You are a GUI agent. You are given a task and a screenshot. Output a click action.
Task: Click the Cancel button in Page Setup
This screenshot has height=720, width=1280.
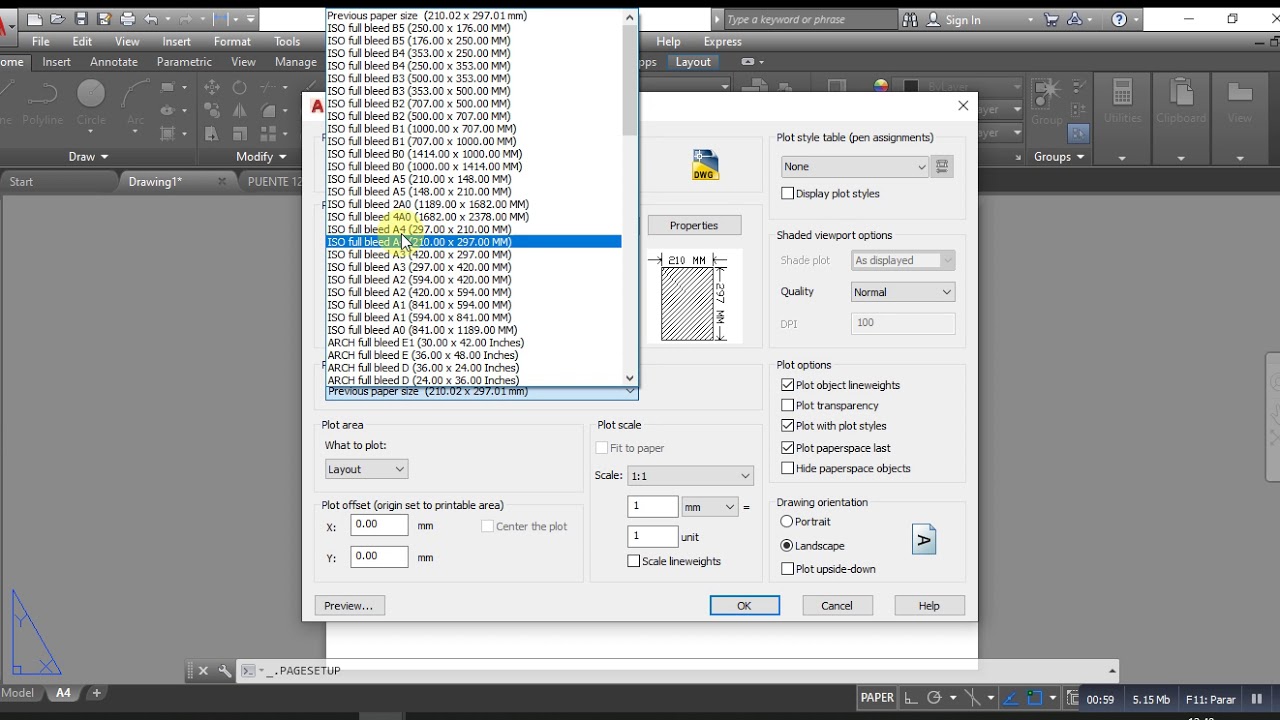coord(836,606)
